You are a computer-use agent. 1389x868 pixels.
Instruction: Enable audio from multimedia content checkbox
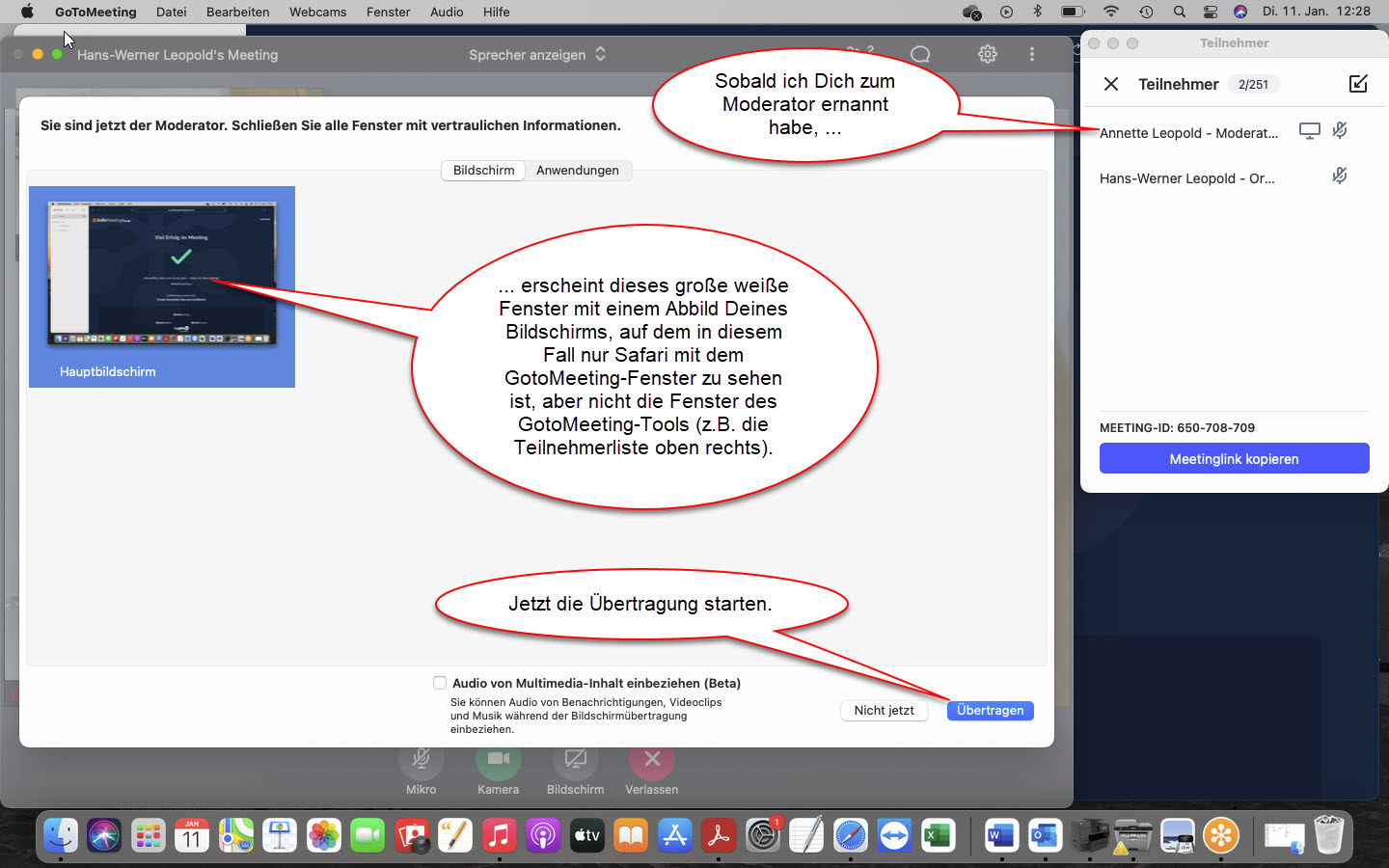[440, 683]
